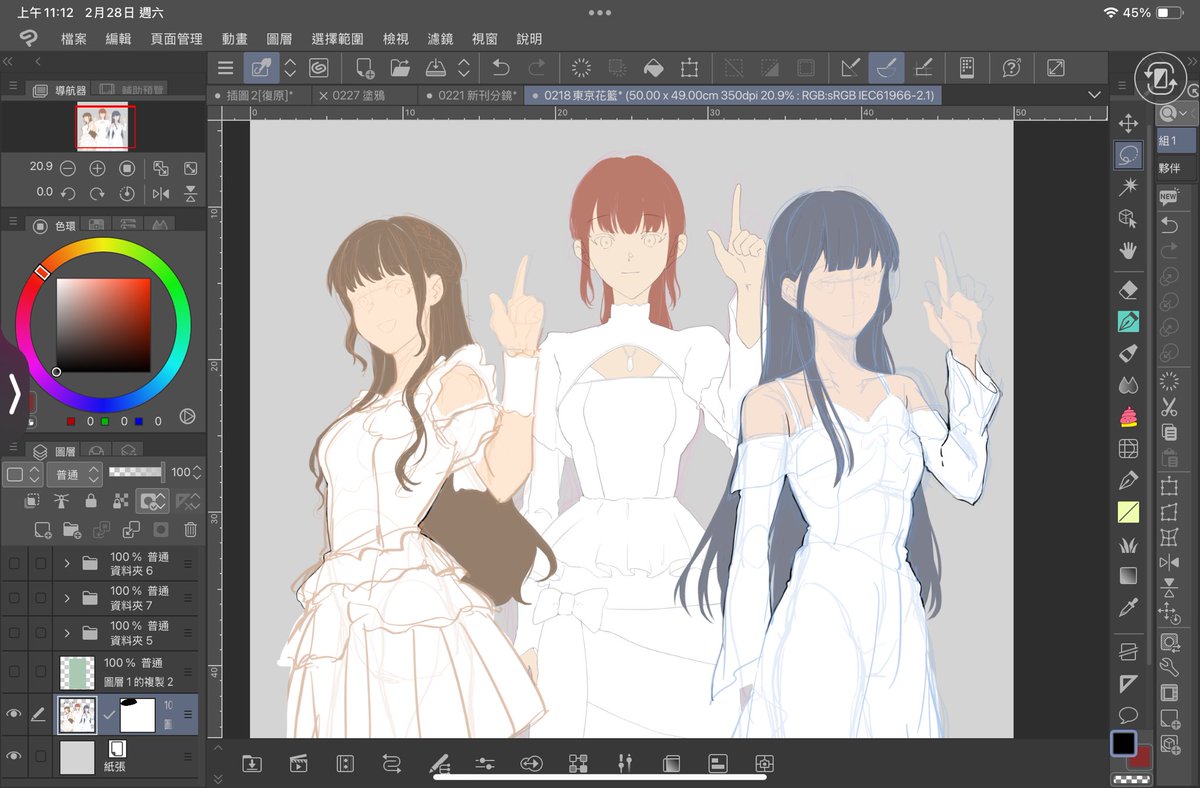Image resolution: width=1200 pixels, height=788 pixels.
Task: Select the Balloon text tool
Action: click(x=1128, y=714)
